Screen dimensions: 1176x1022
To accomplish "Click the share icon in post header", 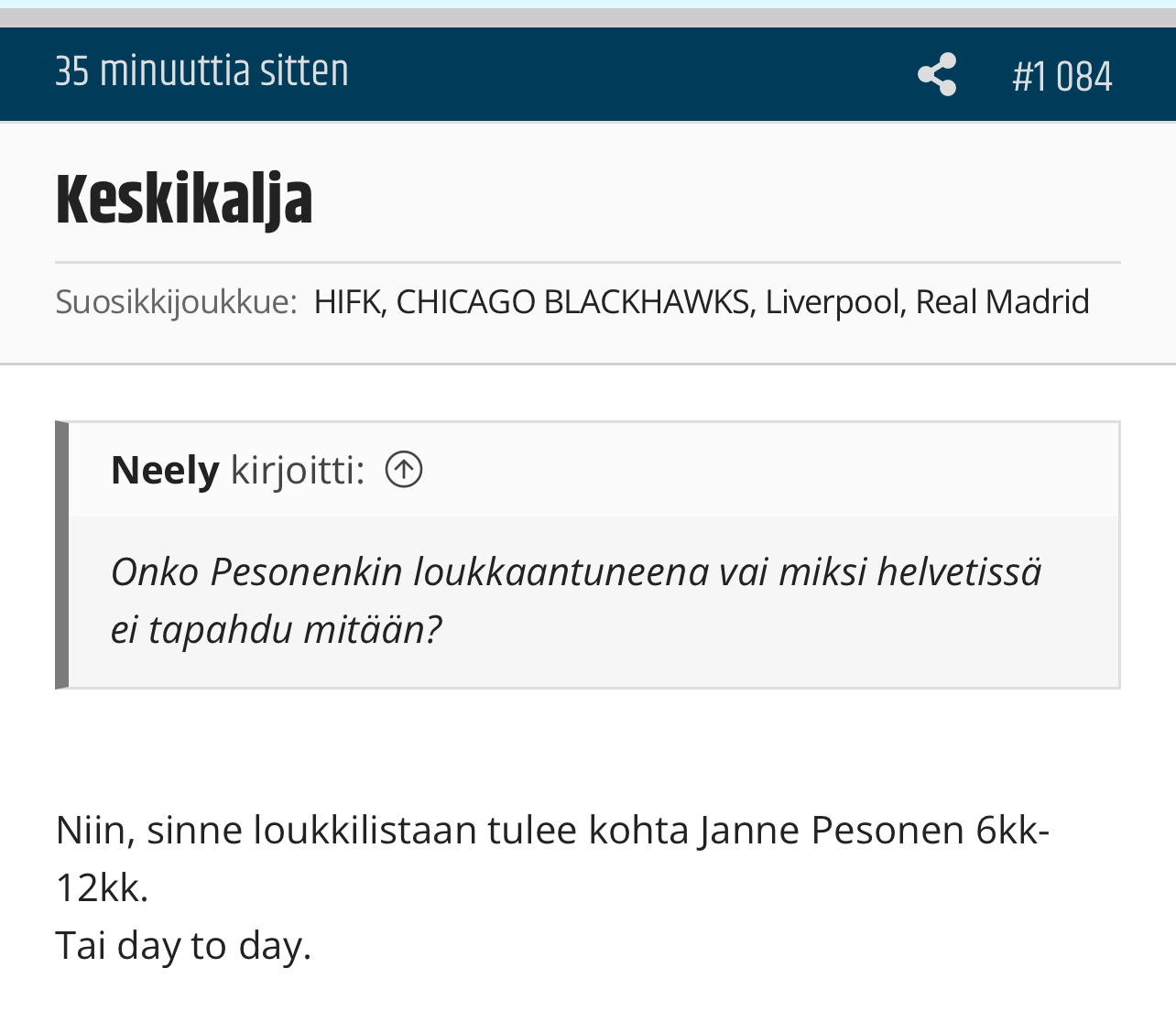I will [937, 74].
